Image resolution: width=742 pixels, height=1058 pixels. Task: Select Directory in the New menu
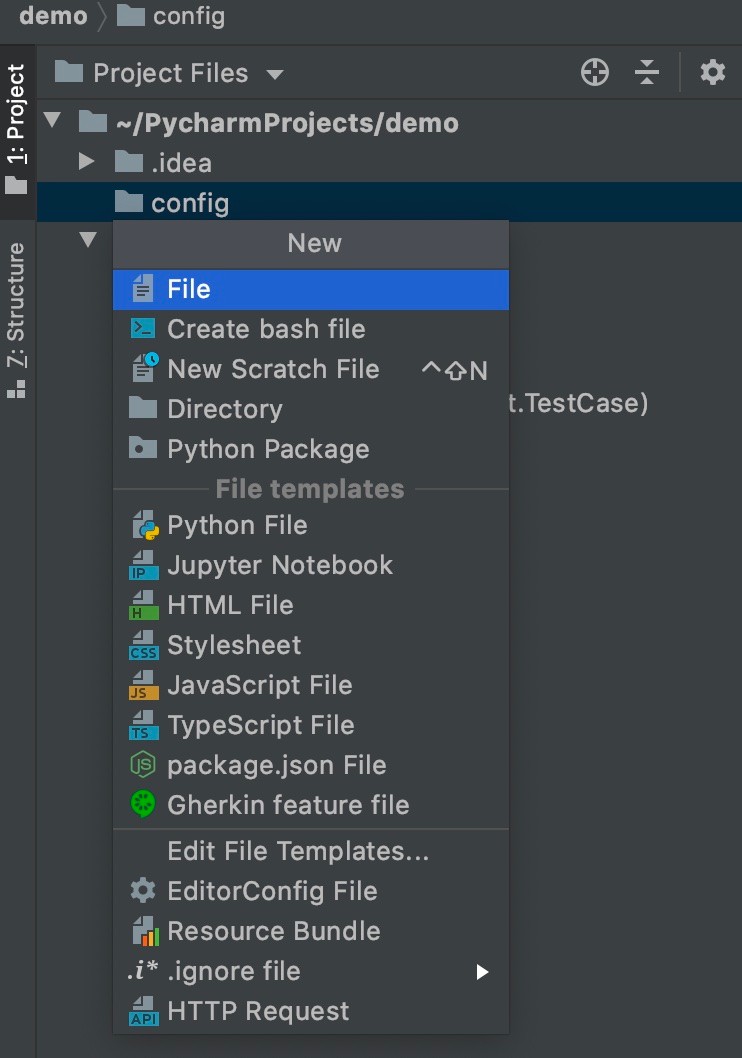[x=311, y=409]
